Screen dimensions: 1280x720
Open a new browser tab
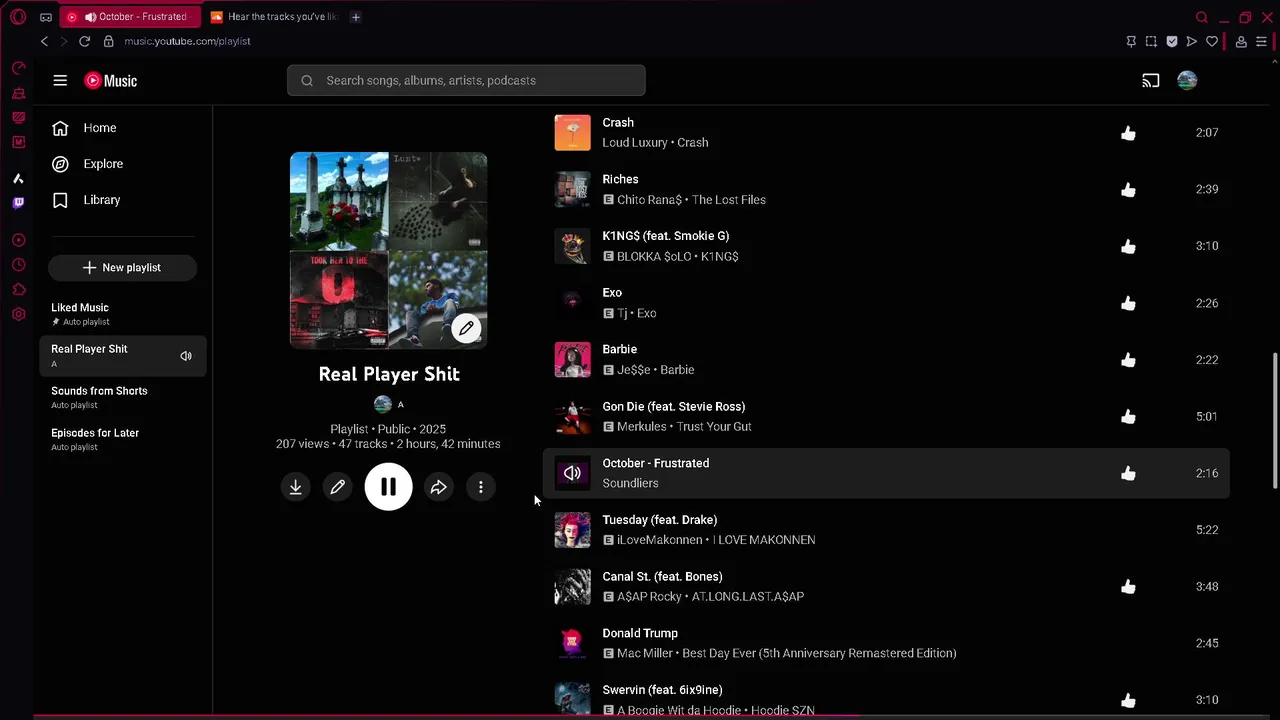click(356, 17)
